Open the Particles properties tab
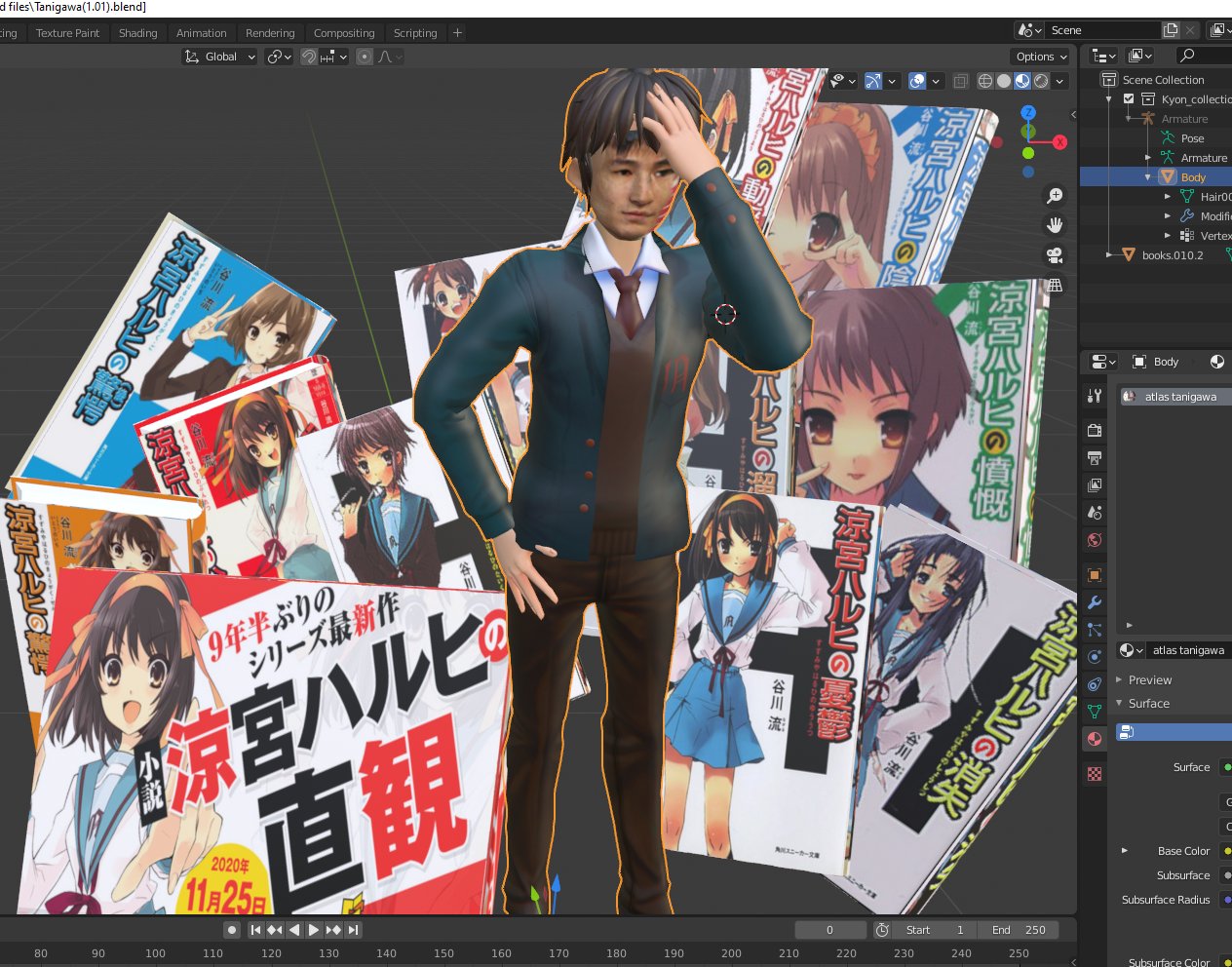The width and height of the screenshot is (1232, 967). [1095, 630]
